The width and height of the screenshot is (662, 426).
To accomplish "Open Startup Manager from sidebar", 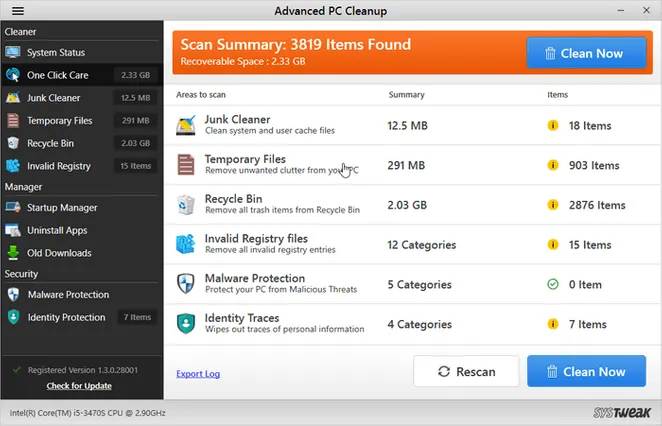I will click(62, 208).
